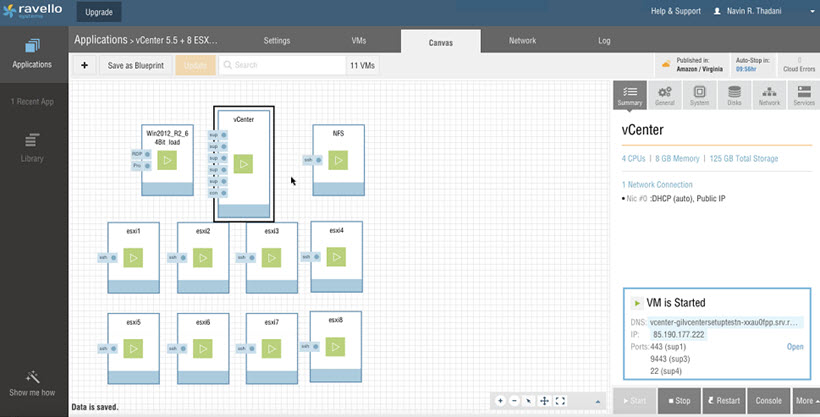Viewport: 820px width, 417px height.
Task: Click the esxi4 VM play icon
Action: pos(336,257)
